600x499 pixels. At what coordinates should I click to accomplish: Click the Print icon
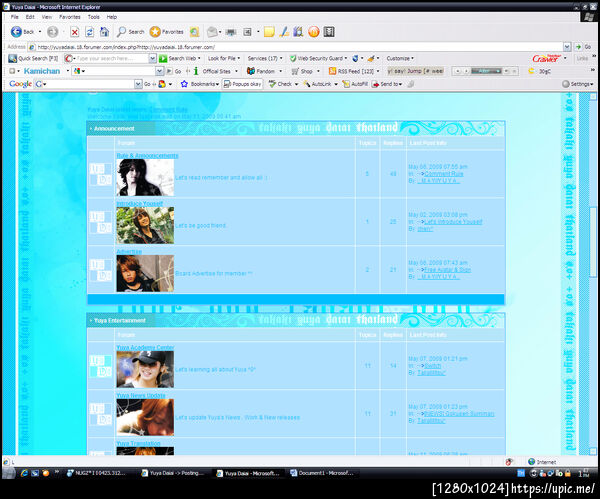click(x=231, y=32)
